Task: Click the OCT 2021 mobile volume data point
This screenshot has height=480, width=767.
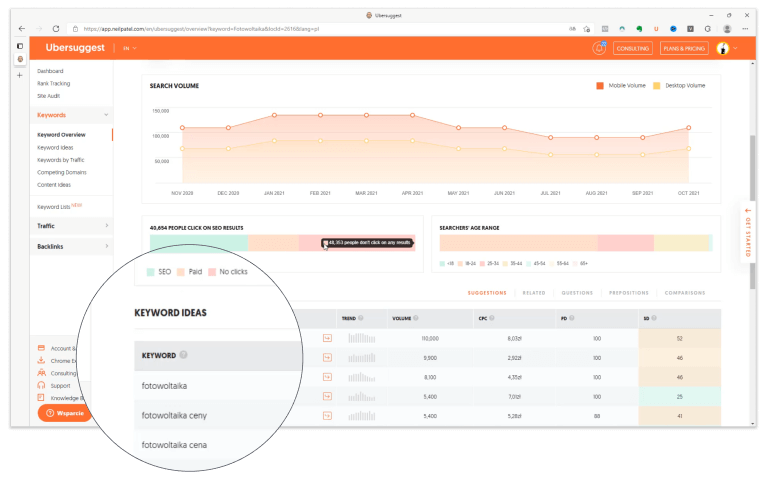Action: (688, 128)
